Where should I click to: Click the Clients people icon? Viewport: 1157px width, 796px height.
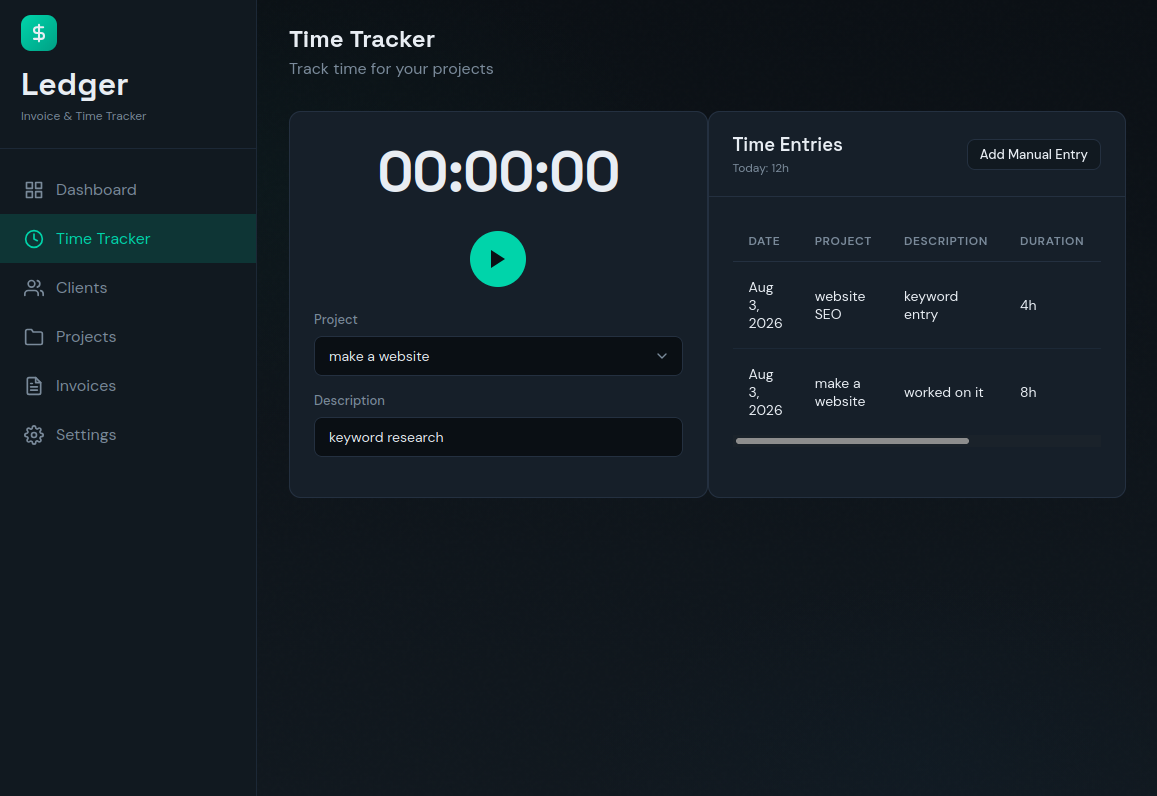click(x=34, y=288)
